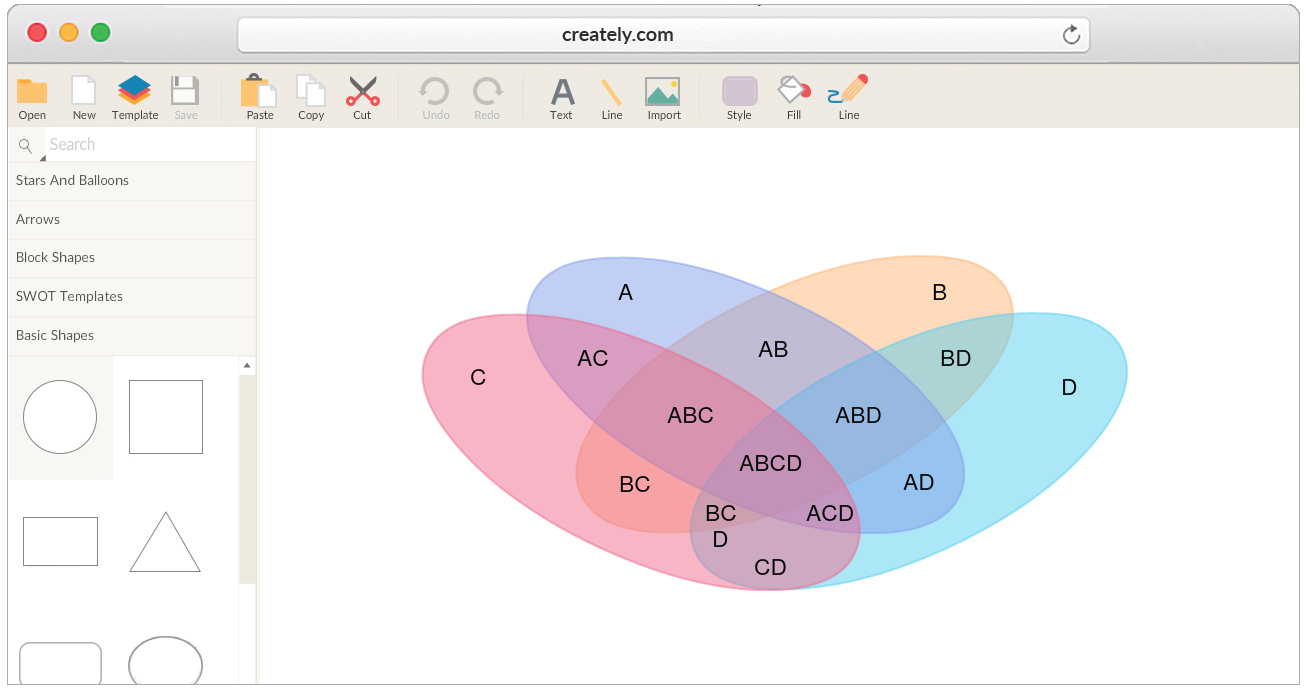Open the Style swatch option

740,91
